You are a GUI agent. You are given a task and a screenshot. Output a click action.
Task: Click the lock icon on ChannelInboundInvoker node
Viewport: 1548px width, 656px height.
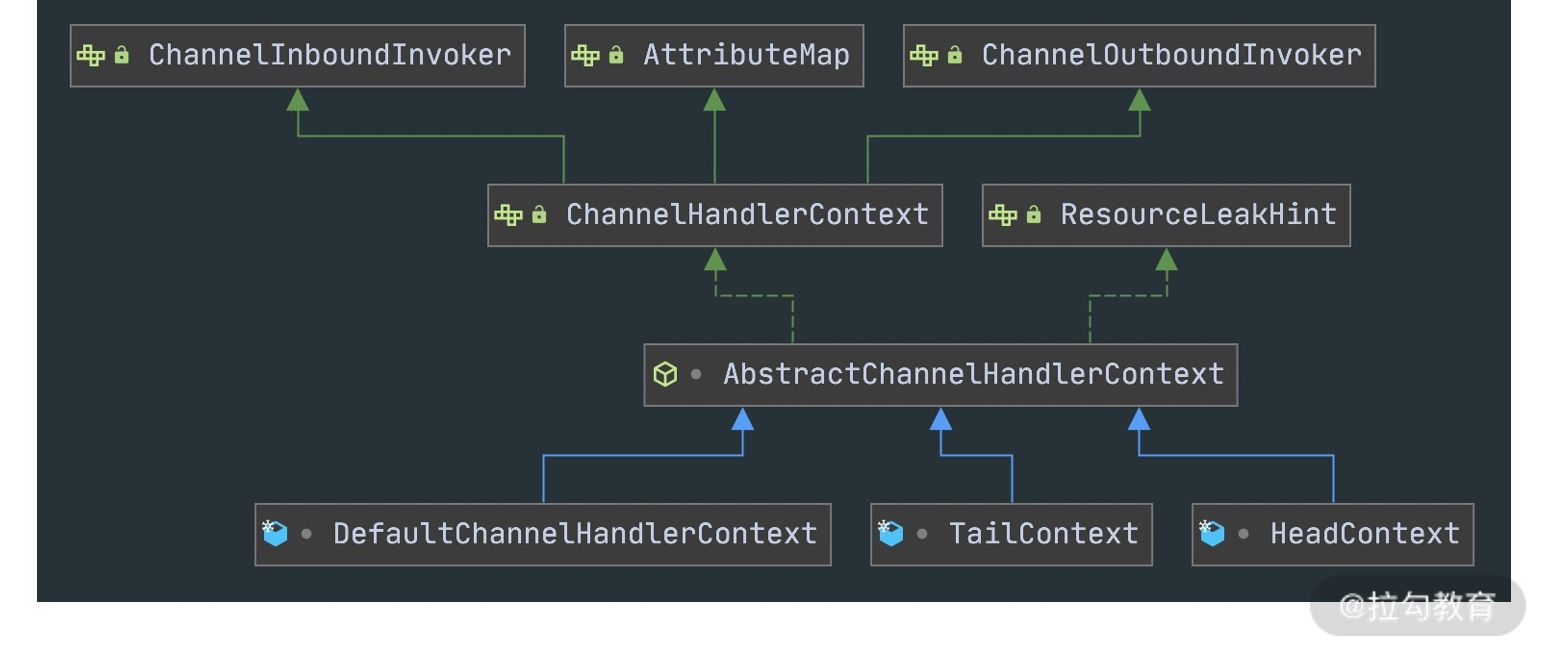[x=122, y=55]
